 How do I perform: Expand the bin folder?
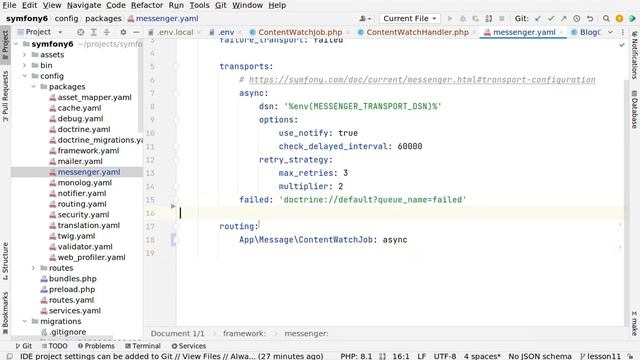[x=24, y=65]
